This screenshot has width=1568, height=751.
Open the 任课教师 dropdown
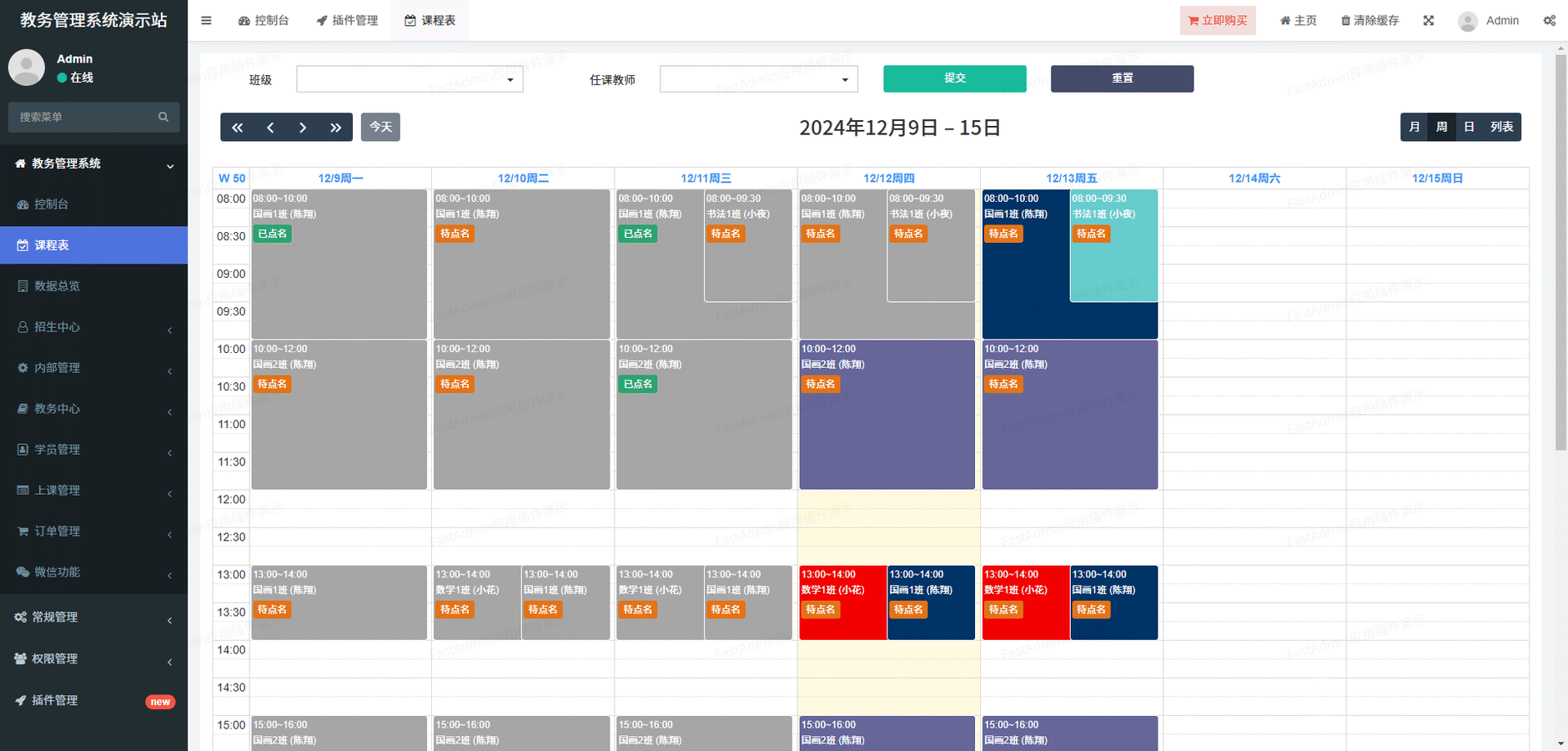coord(758,79)
